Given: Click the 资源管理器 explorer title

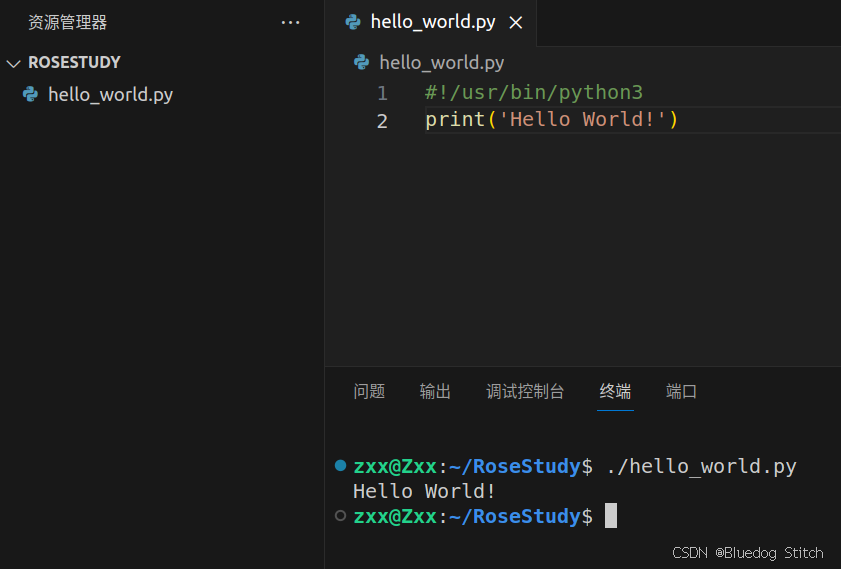Looking at the screenshot, I should coord(68,23).
